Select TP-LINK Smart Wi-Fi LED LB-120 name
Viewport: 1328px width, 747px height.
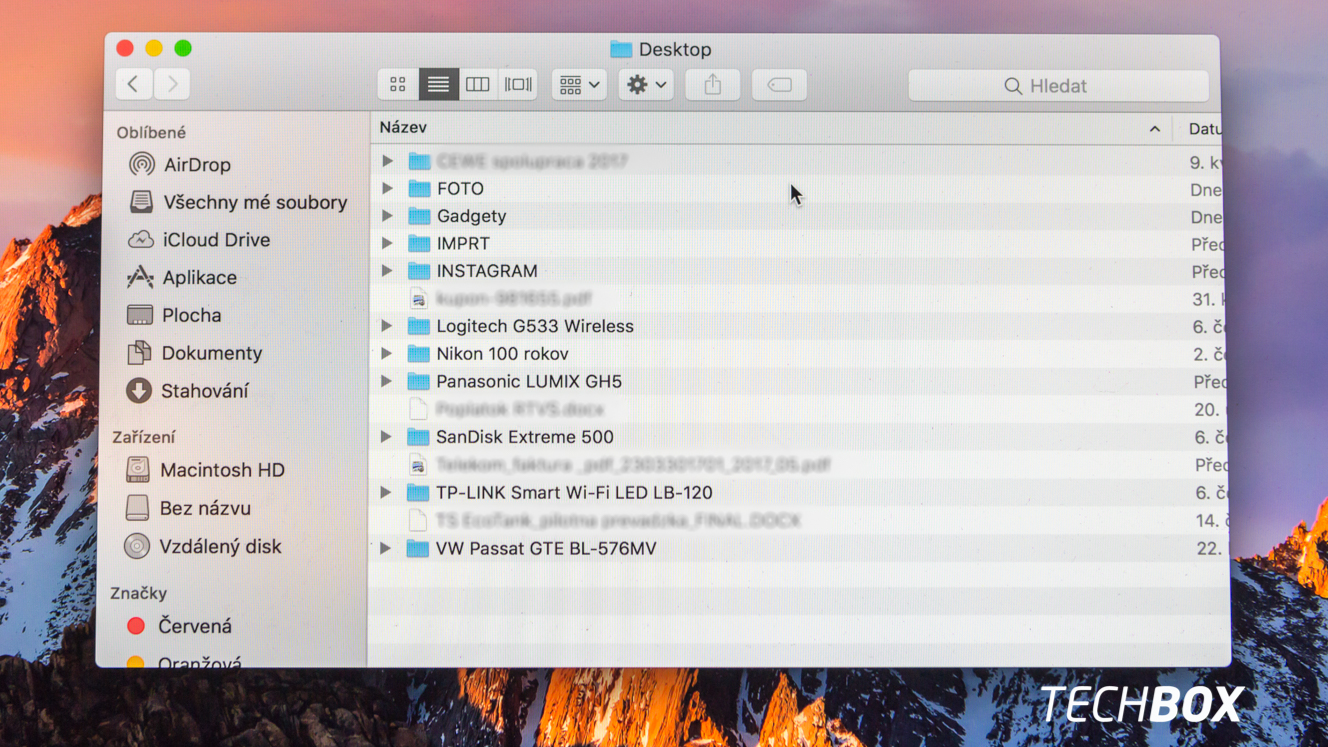click(x=574, y=492)
